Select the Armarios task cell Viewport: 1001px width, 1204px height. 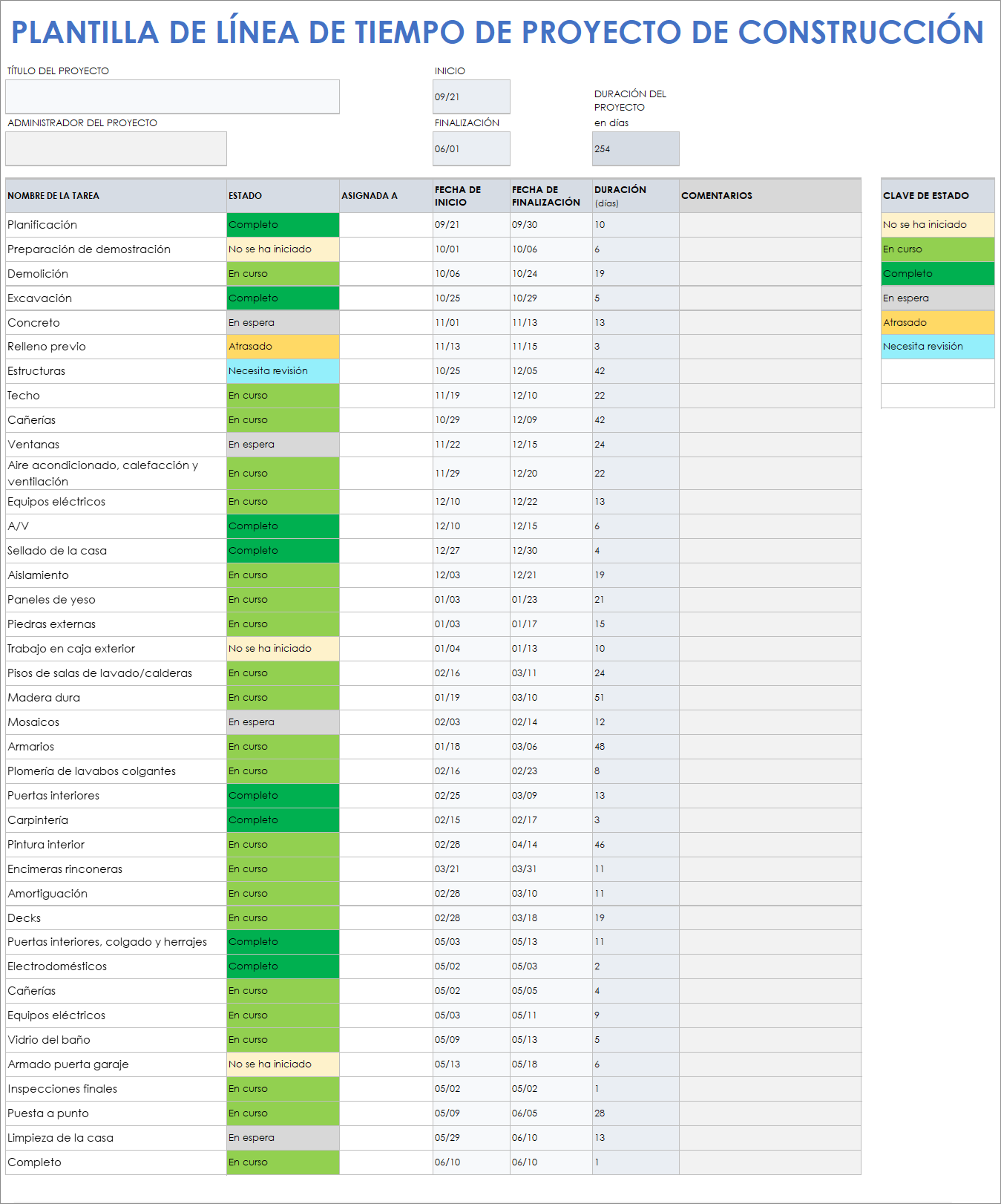[116, 747]
